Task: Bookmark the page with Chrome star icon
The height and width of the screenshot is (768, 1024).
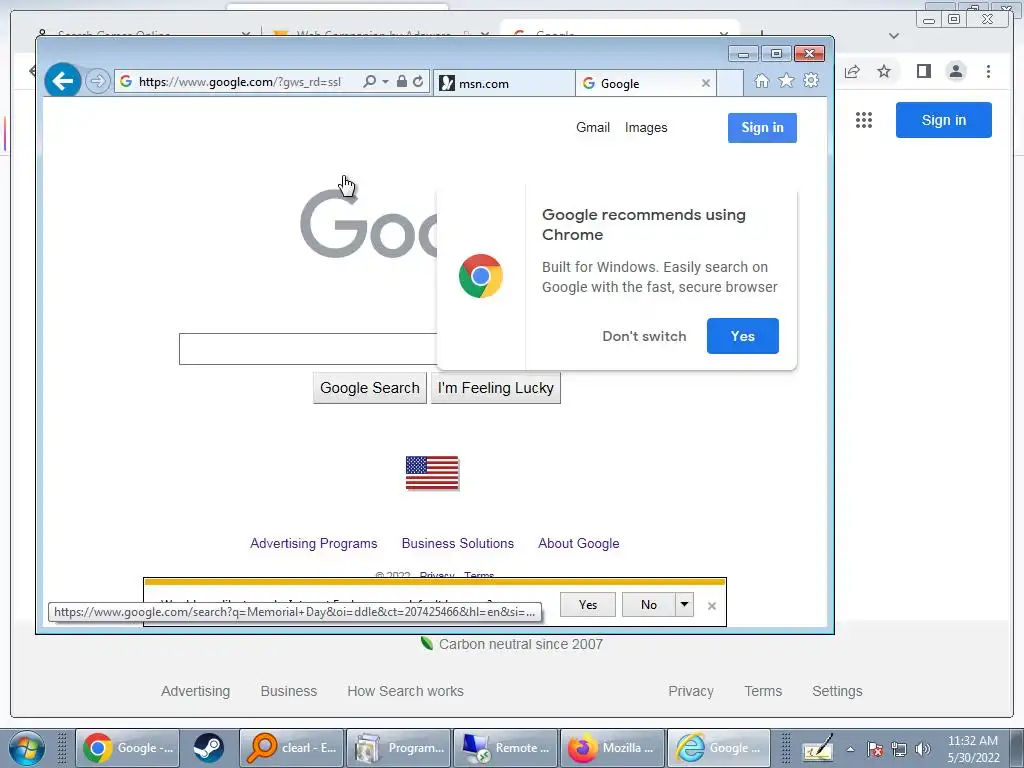Action: click(884, 71)
